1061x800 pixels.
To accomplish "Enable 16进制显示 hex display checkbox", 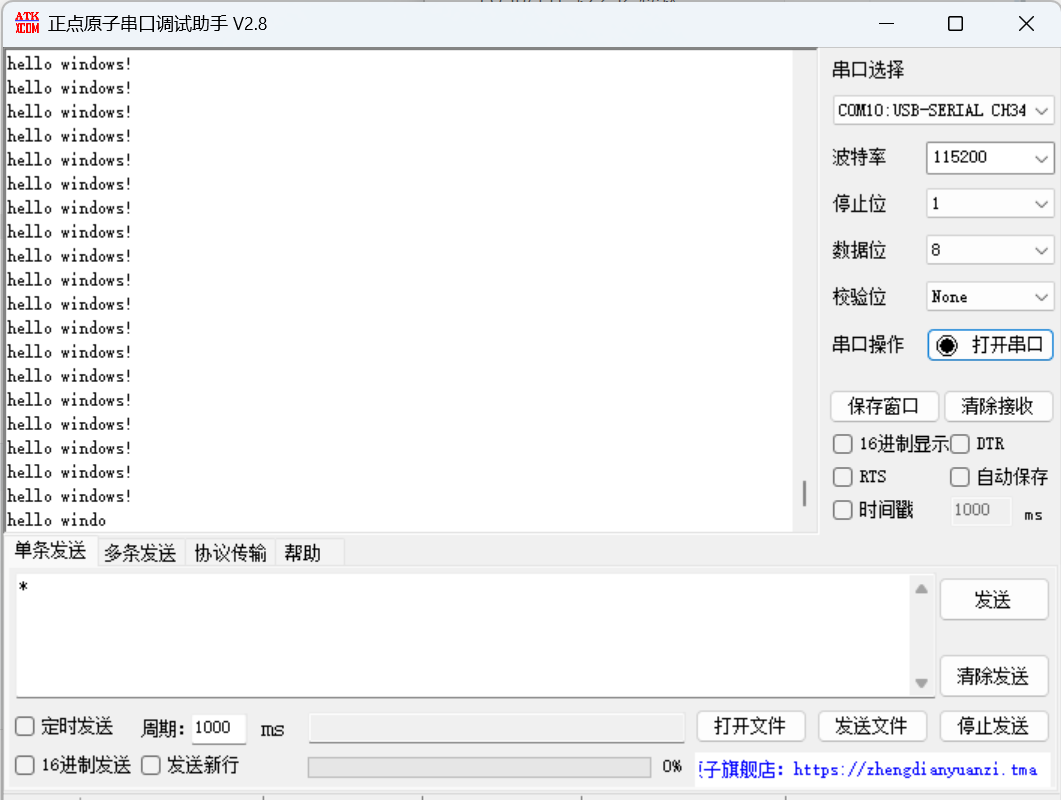I will 842,444.
